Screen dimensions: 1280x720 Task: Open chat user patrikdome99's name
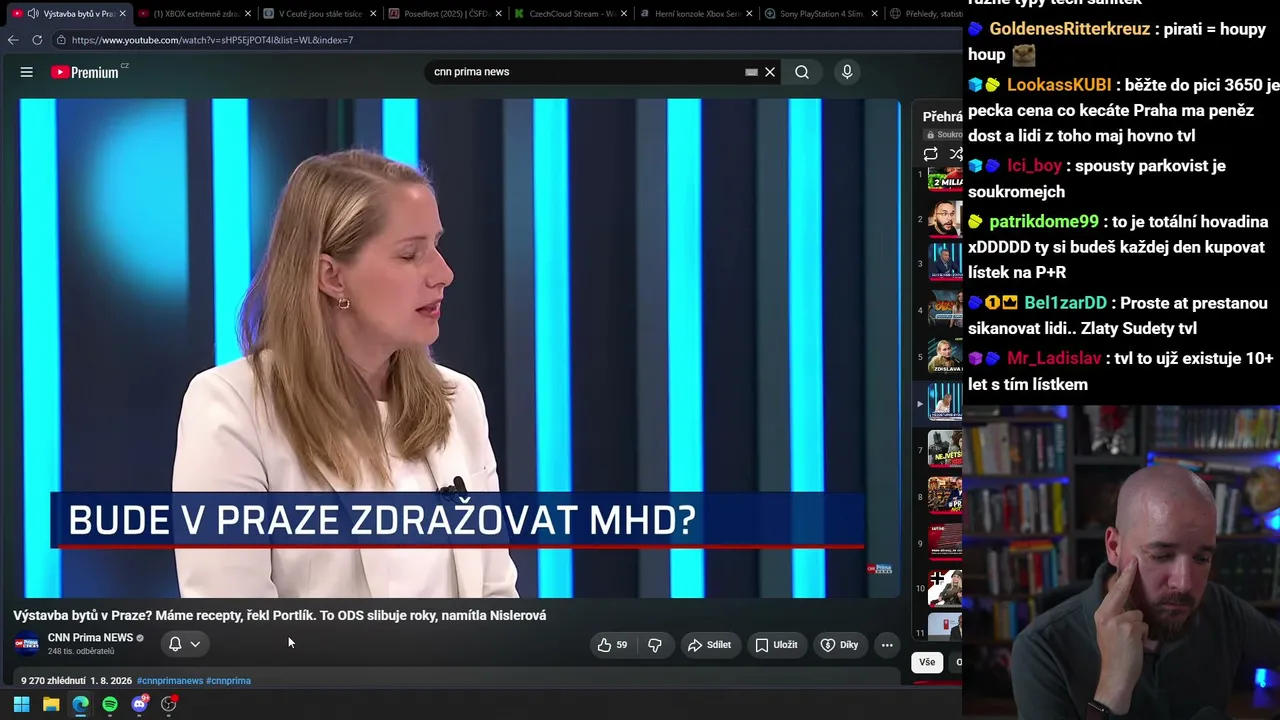(x=1044, y=222)
